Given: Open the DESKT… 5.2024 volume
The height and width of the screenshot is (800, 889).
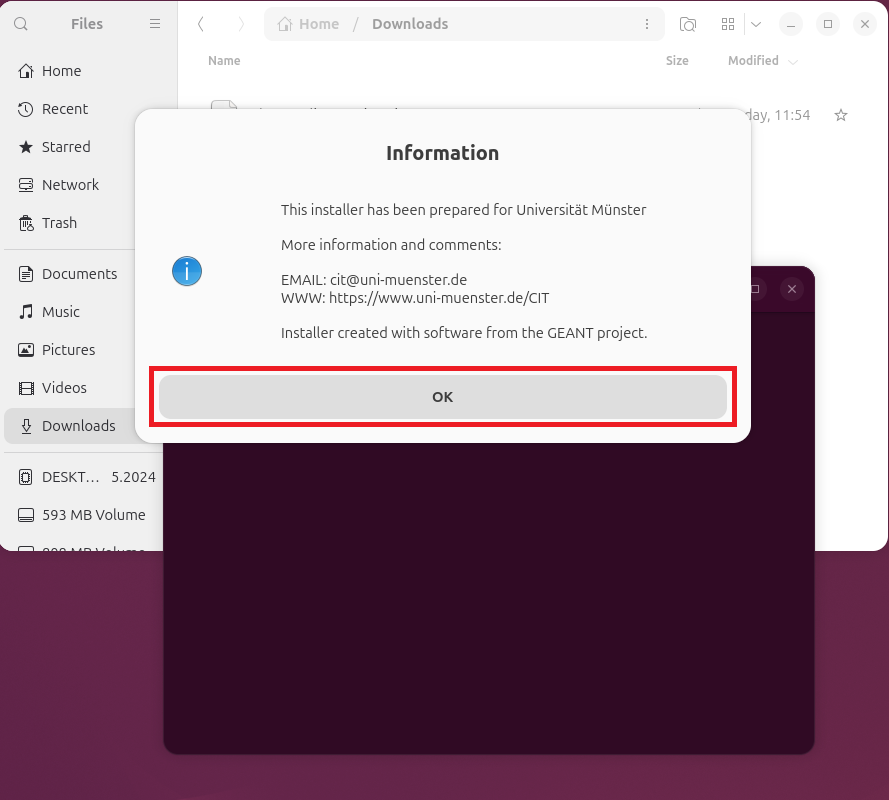Looking at the screenshot, I should tap(86, 477).
